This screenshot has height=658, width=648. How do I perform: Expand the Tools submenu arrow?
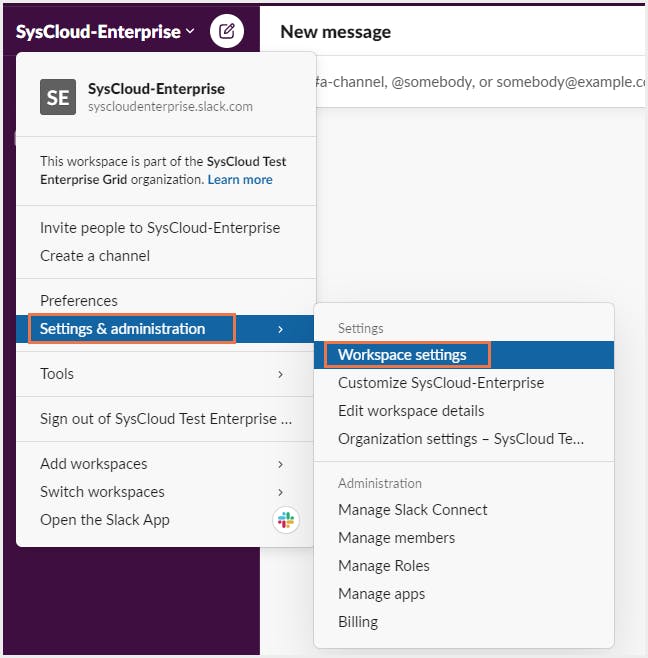tap(280, 374)
